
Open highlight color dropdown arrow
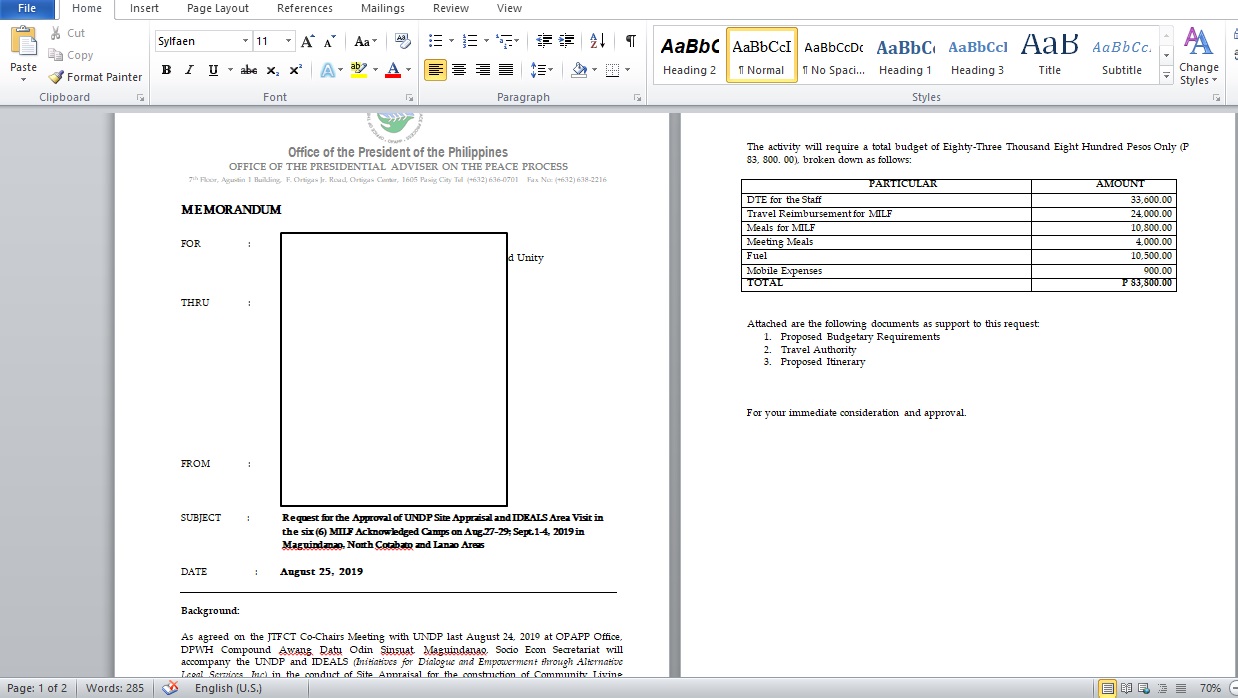(373, 70)
